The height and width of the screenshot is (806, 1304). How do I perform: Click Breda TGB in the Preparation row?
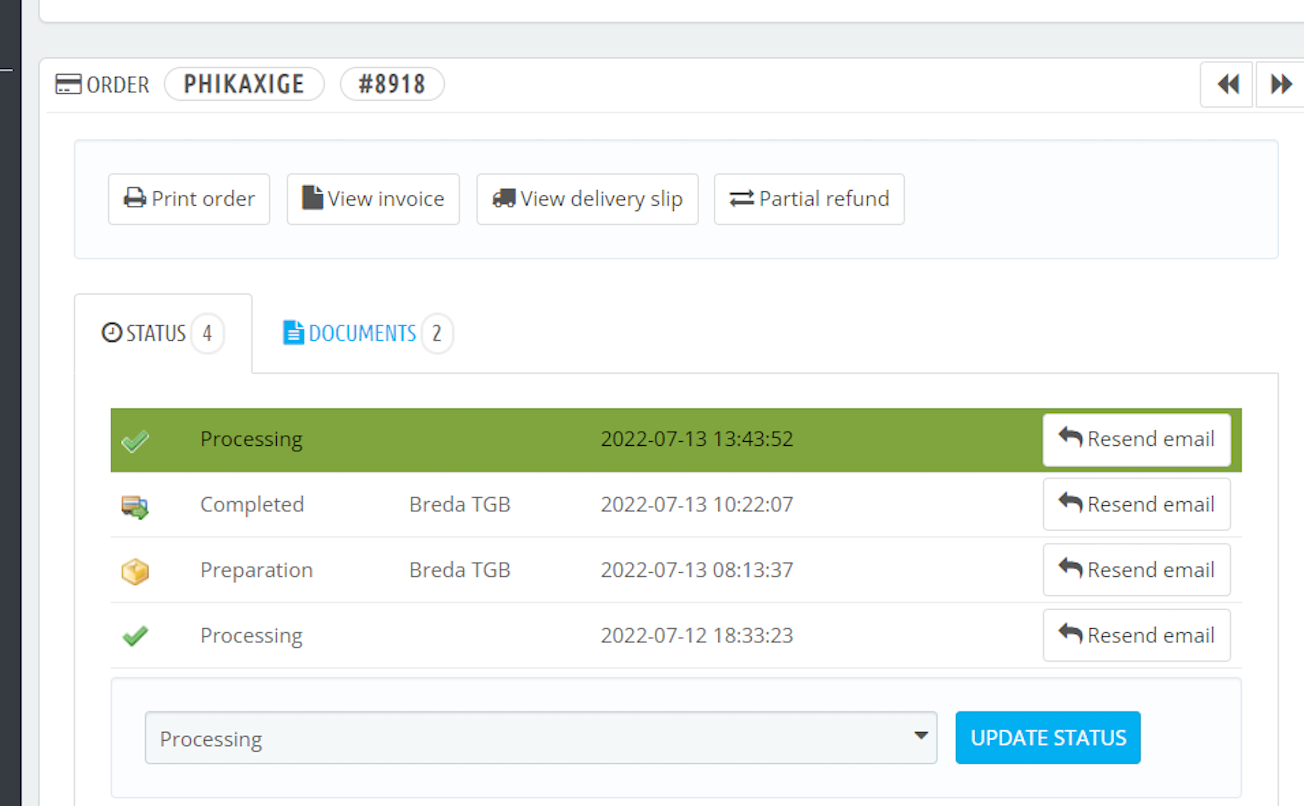pos(460,570)
